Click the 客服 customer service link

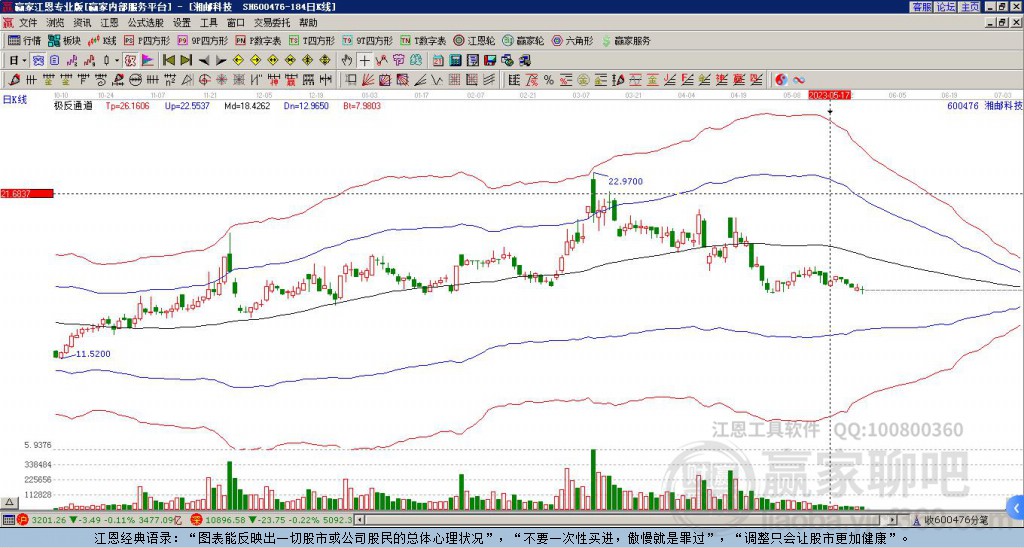(922, 7)
